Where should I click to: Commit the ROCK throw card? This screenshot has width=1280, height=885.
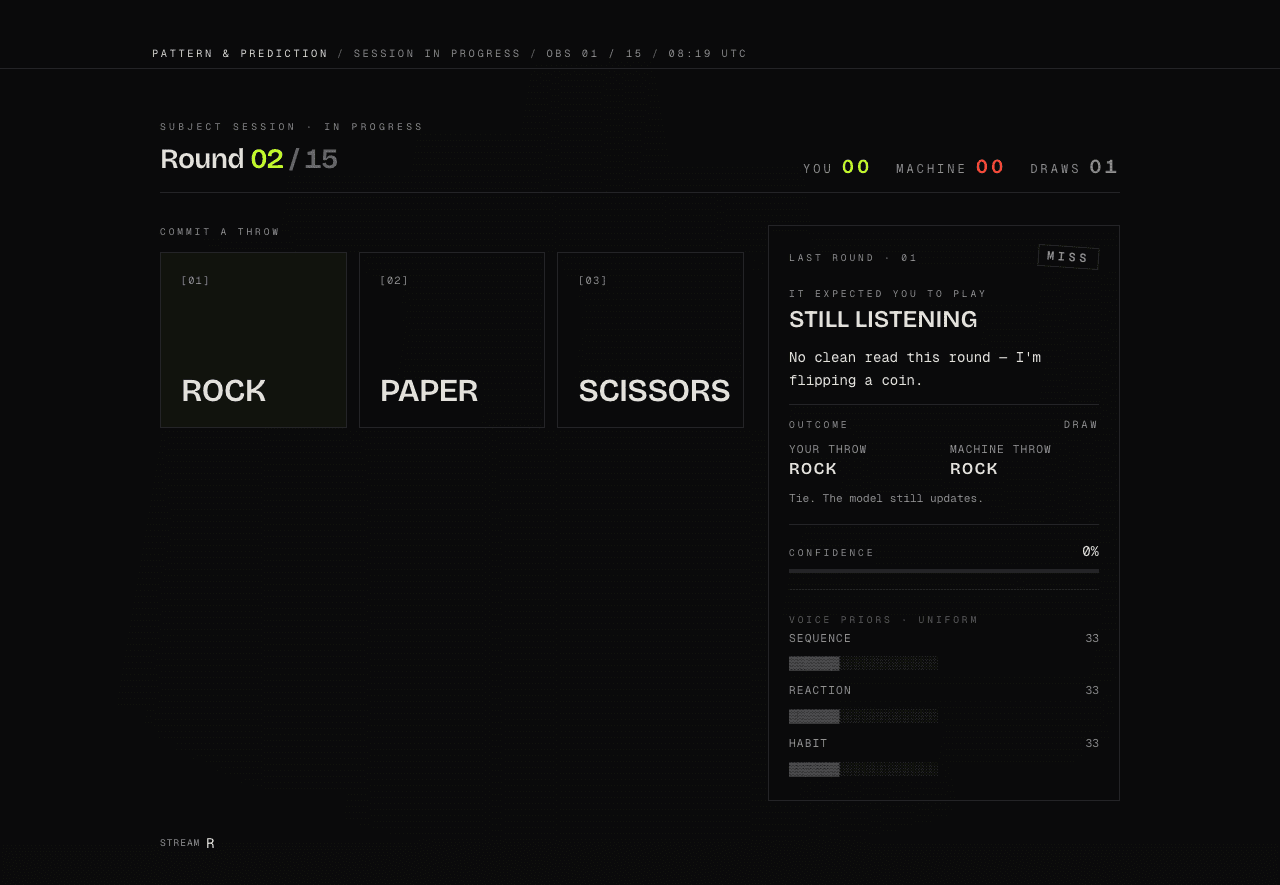(253, 340)
